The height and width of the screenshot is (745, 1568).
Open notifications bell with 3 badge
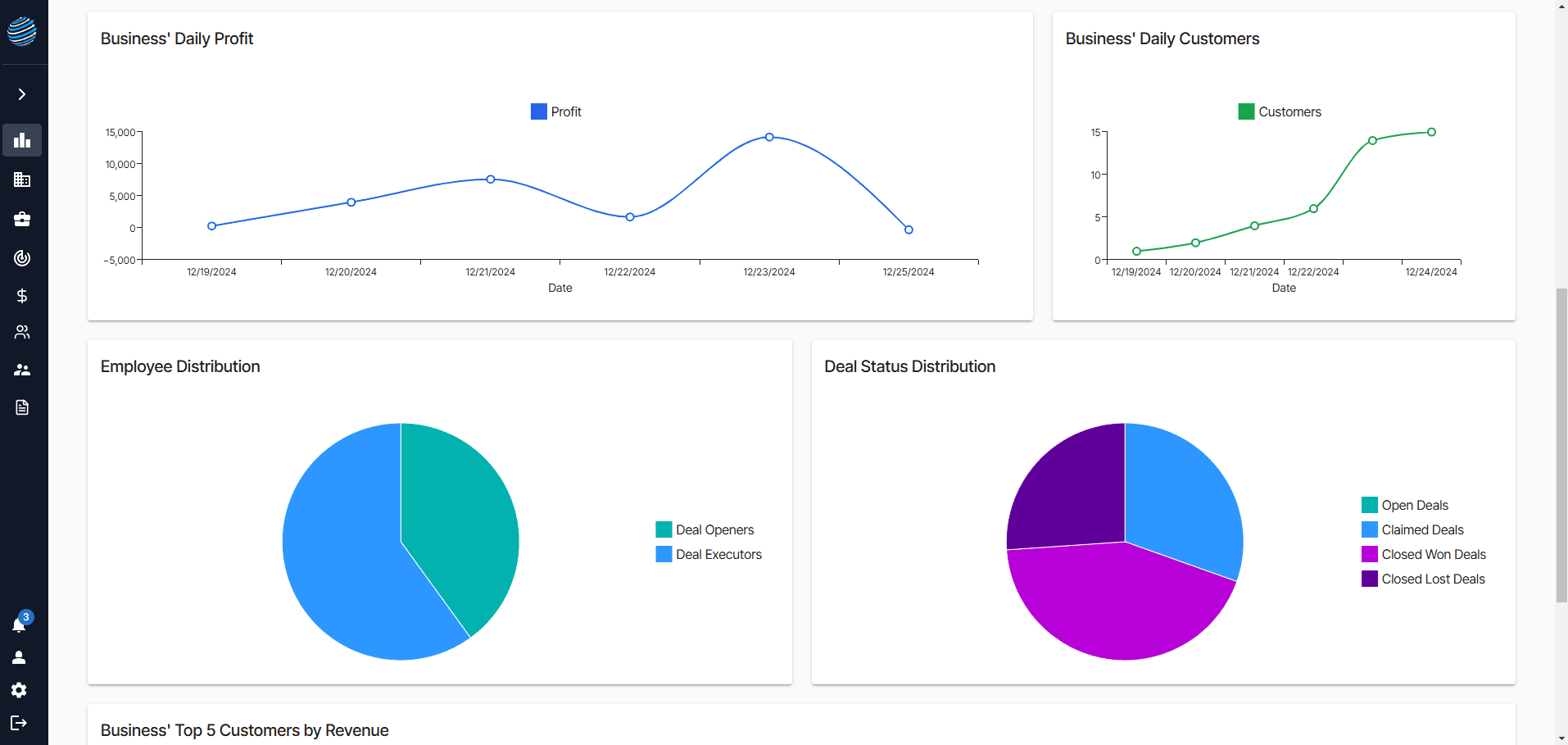[x=20, y=624]
